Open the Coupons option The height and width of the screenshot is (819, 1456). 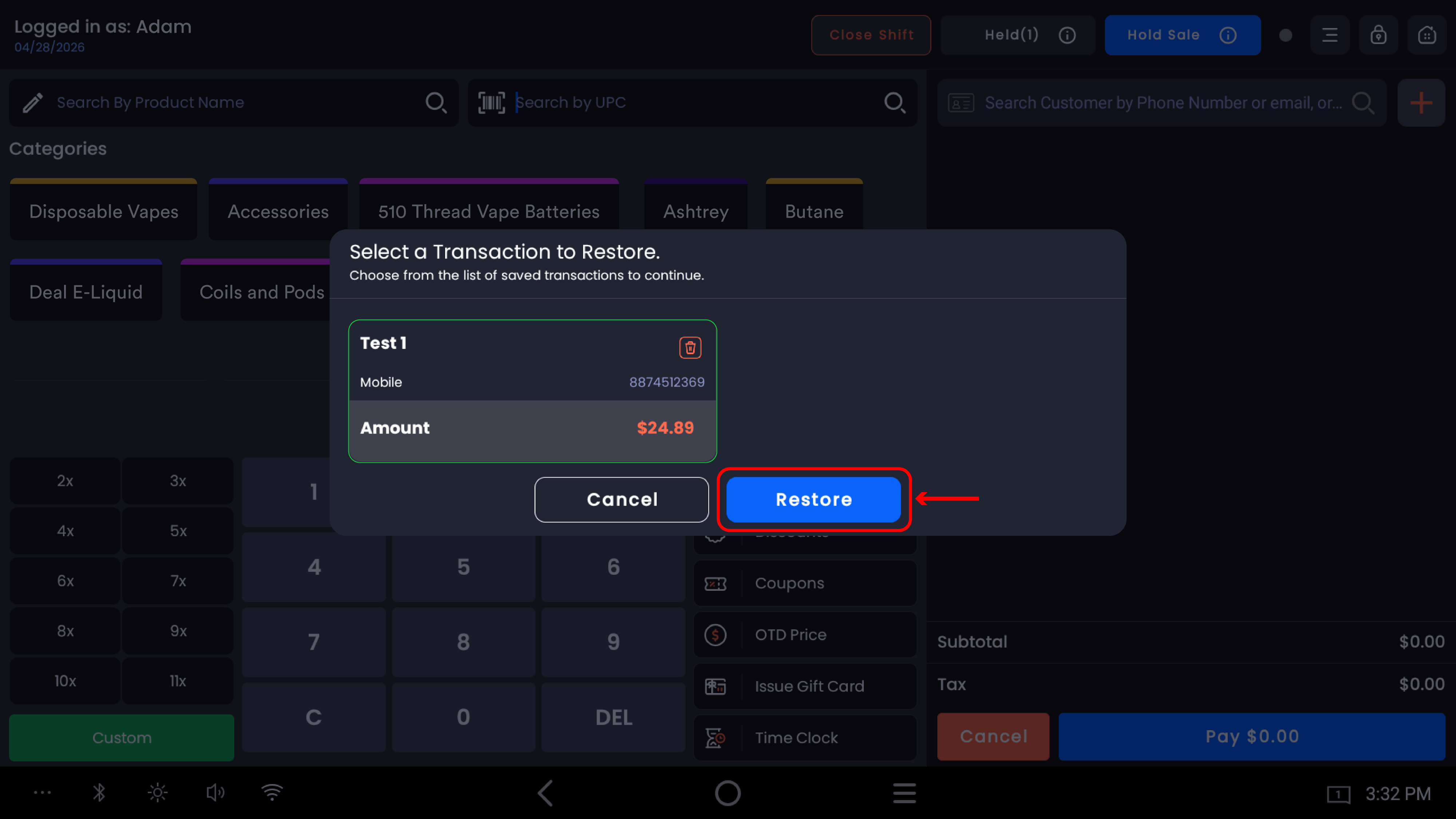click(805, 583)
